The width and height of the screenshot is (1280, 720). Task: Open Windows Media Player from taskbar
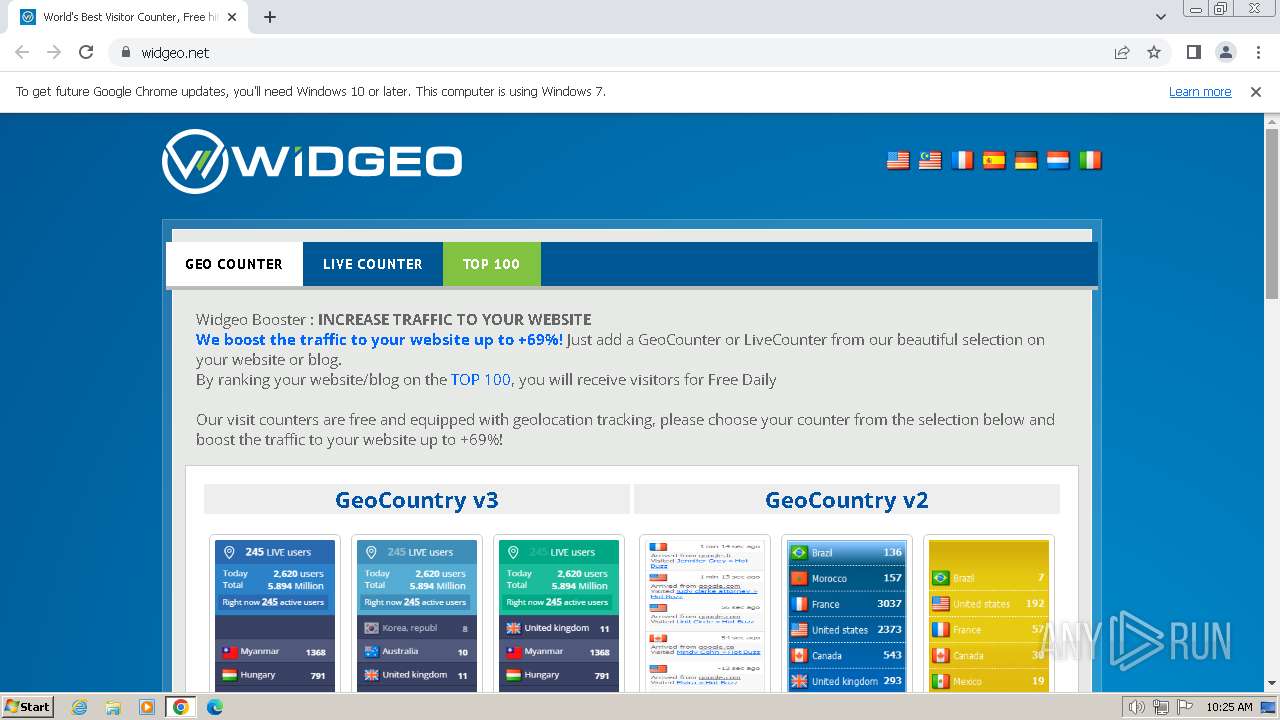[x=147, y=707]
